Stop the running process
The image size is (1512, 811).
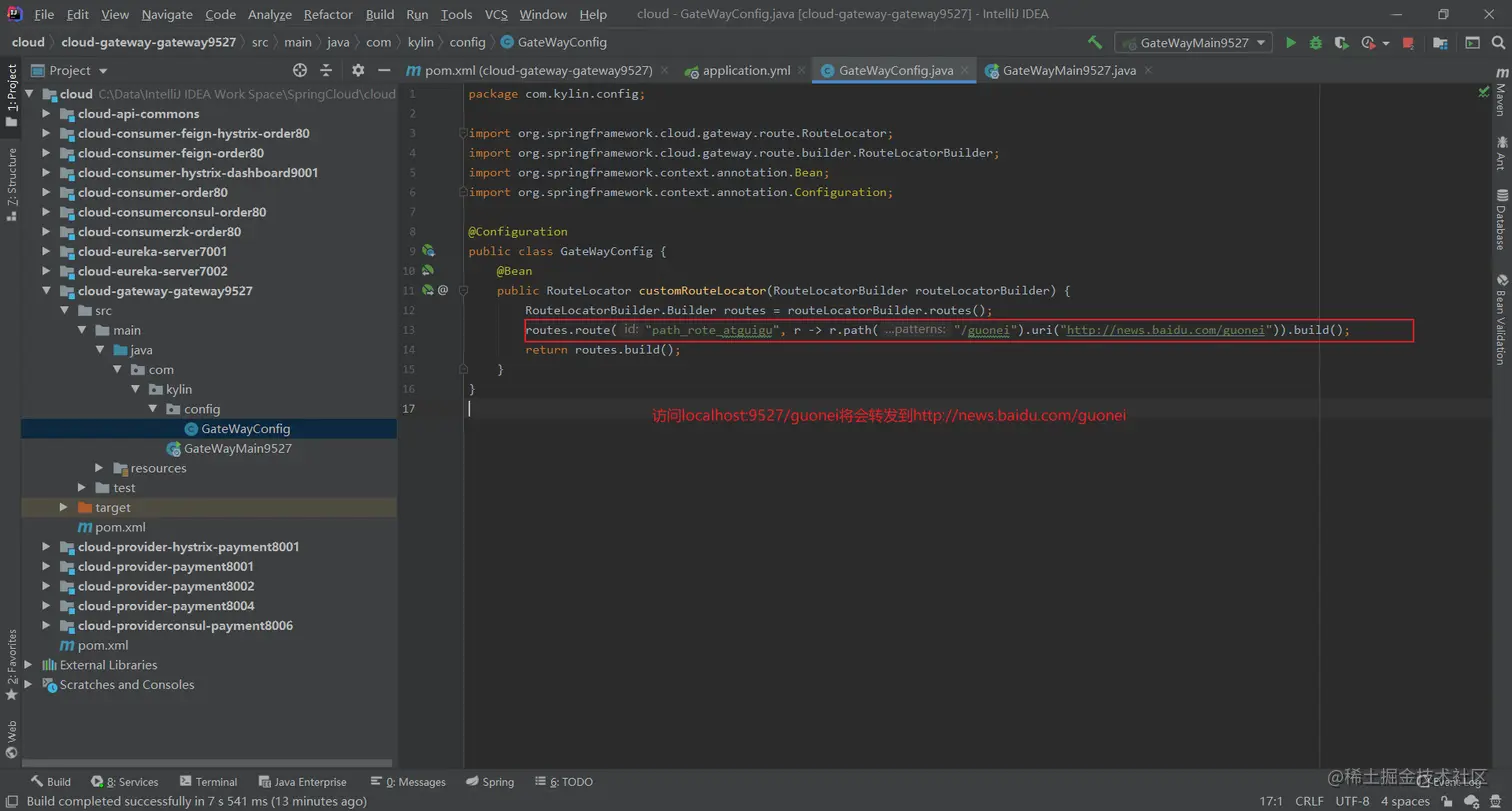tap(1408, 43)
